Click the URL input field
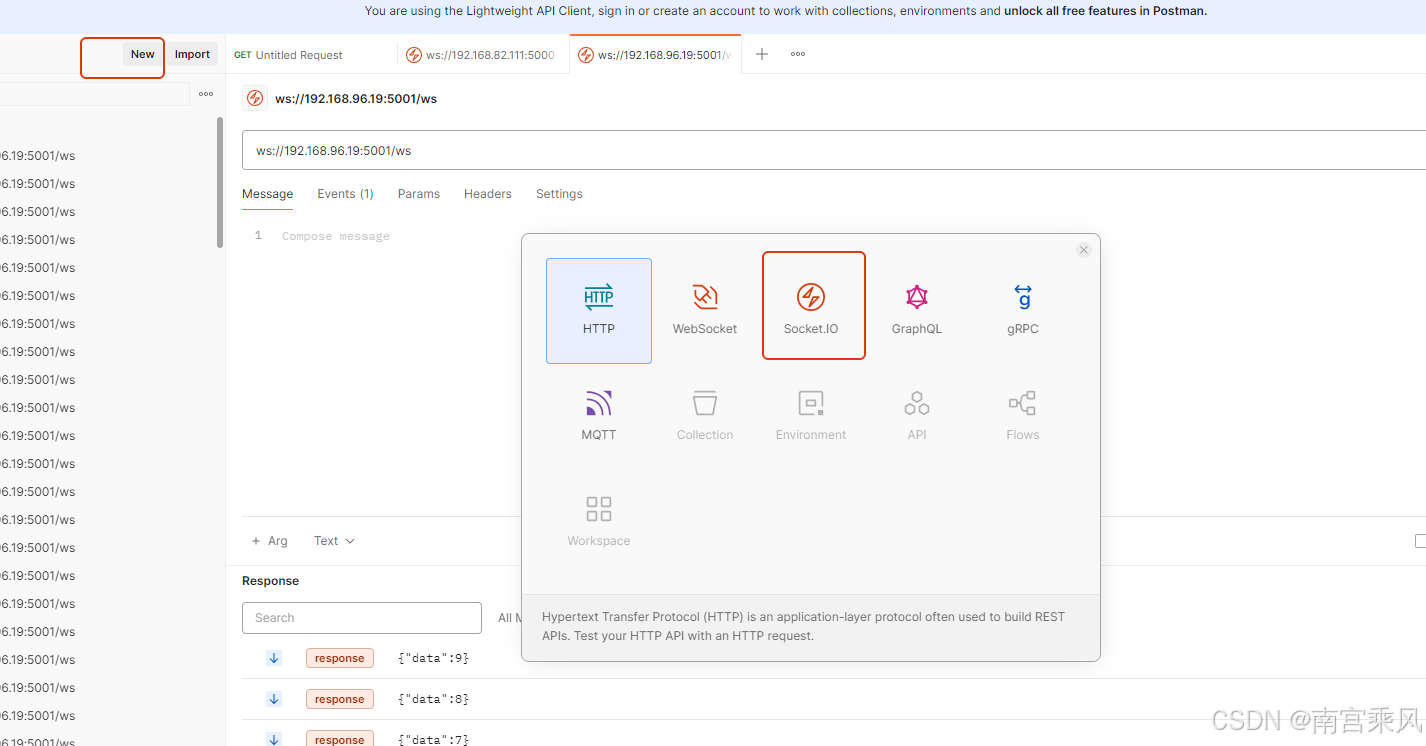The image size is (1426, 746). (834, 151)
